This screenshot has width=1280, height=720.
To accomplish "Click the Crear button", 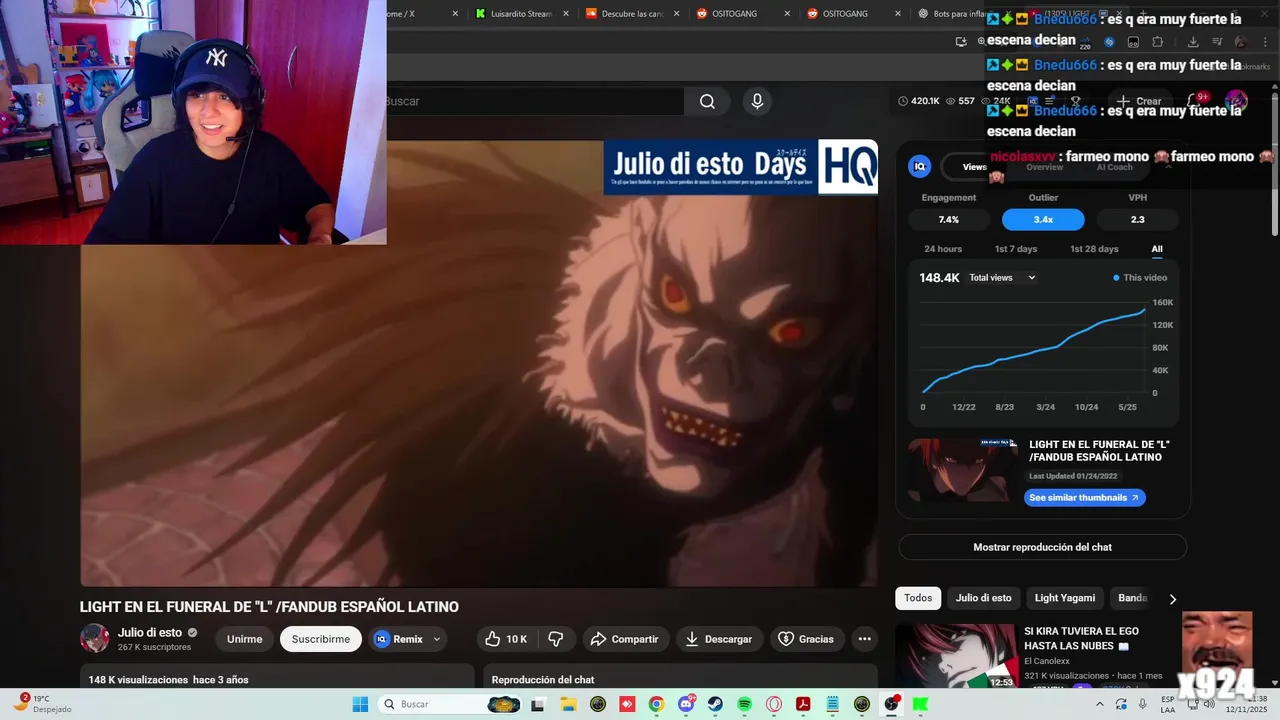I will (1139, 101).
